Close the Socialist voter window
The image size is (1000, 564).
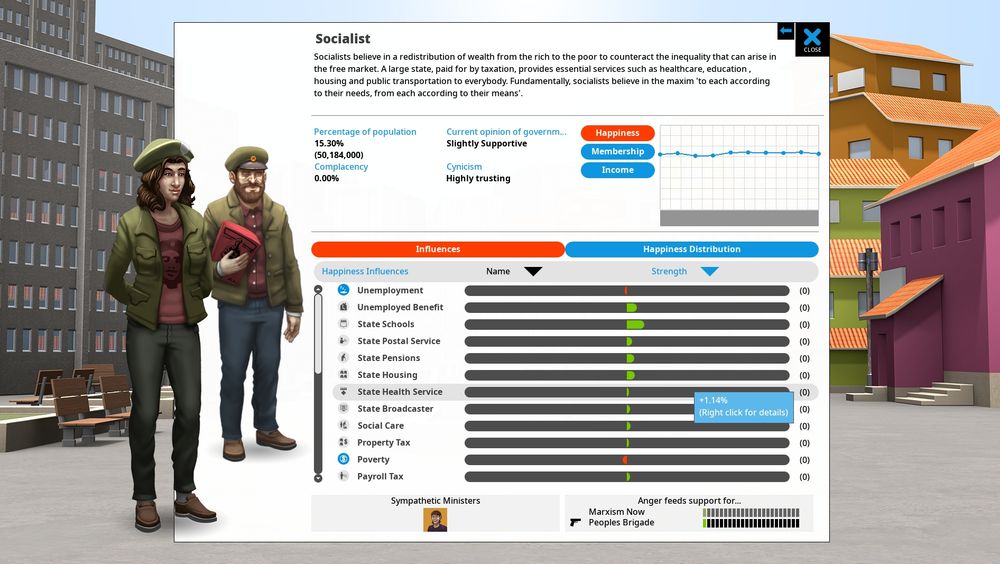pos(812,40)
